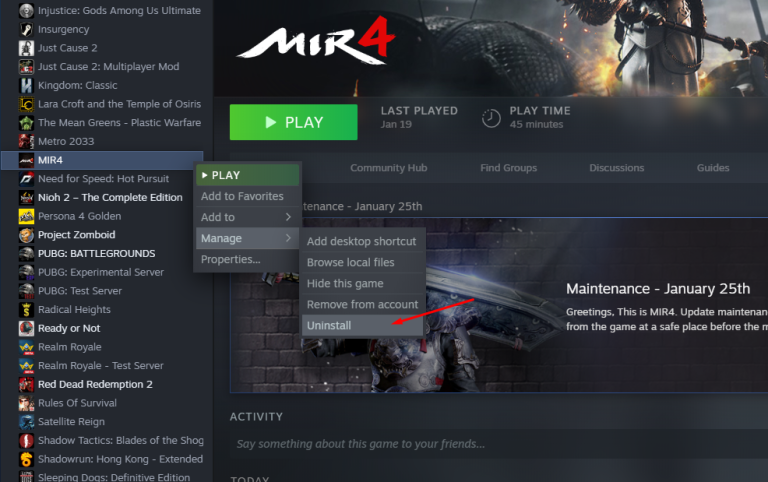Click the Kingdom: Classic game icon
The image size is (768, 482).
coord(26,85)
